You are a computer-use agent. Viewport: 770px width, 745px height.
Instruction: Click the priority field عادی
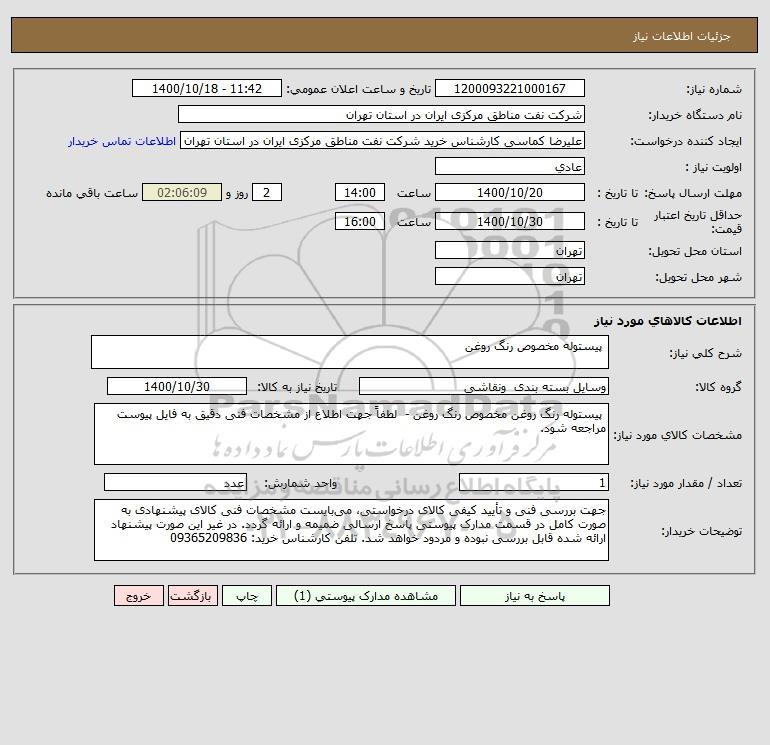(510, 166)
